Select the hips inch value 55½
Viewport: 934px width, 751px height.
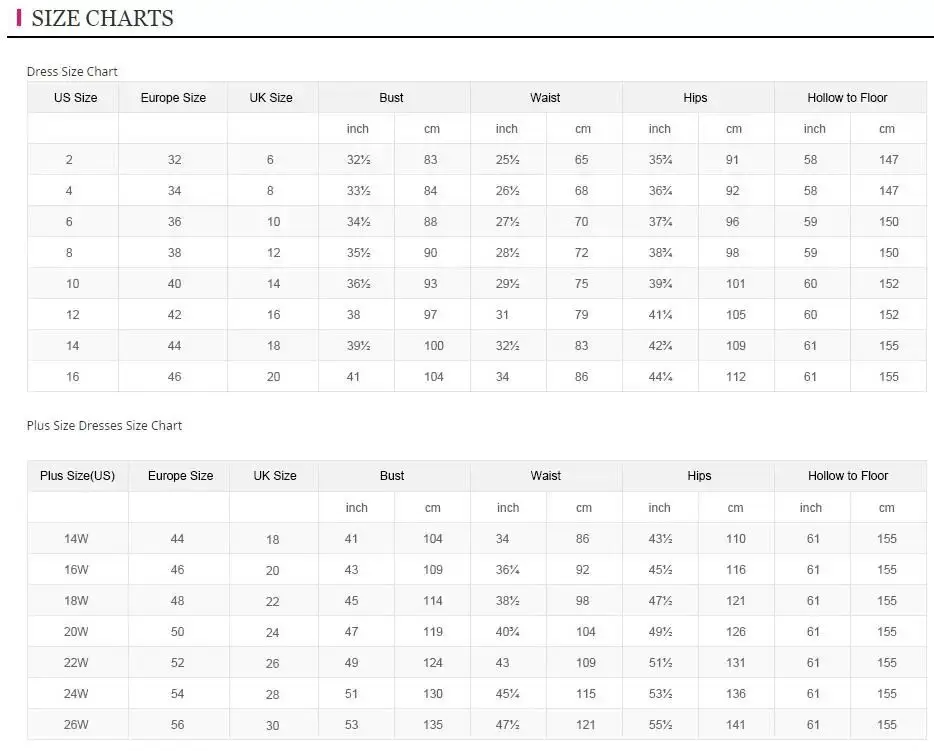660,725
